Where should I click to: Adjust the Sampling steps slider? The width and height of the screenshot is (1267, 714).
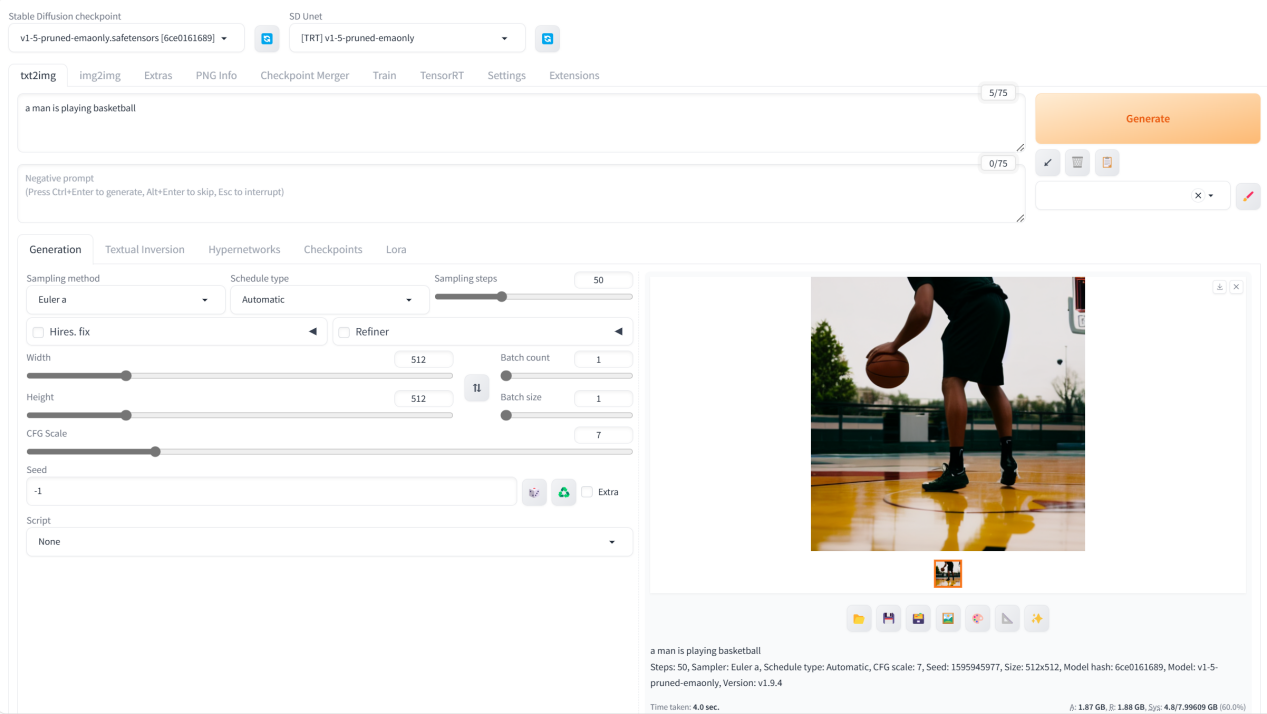pos(533,296)
